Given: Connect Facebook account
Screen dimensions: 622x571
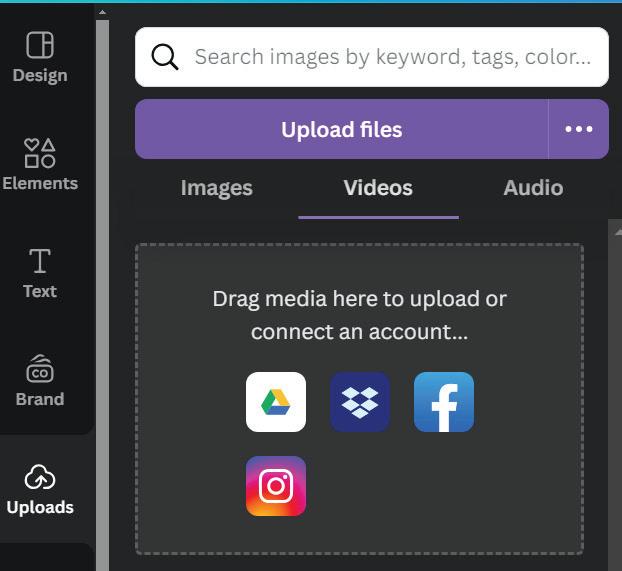Looking at the screenshot, I should 444,402.
